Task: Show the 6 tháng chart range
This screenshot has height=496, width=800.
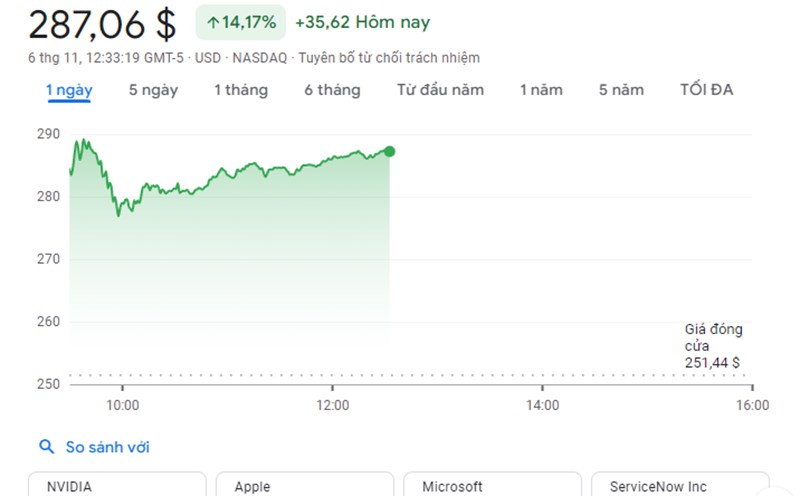Action: 332,90
